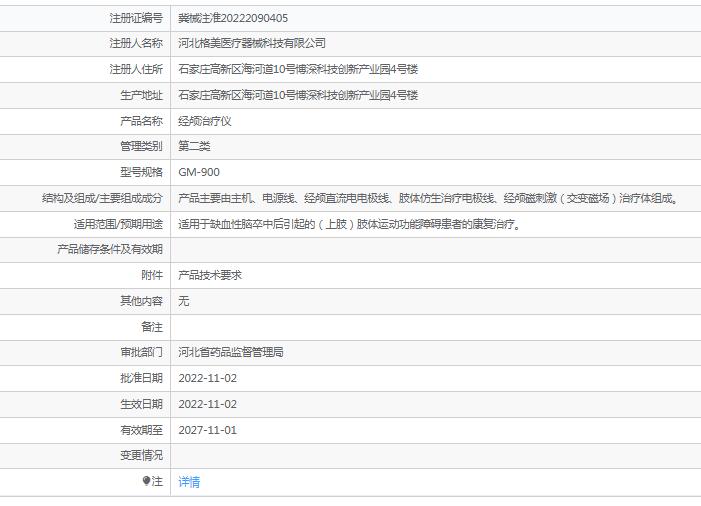Viewport: 701px width, 506px height.
Task: Click the 适用范围/预期用途 label
Action: (118, 224)
